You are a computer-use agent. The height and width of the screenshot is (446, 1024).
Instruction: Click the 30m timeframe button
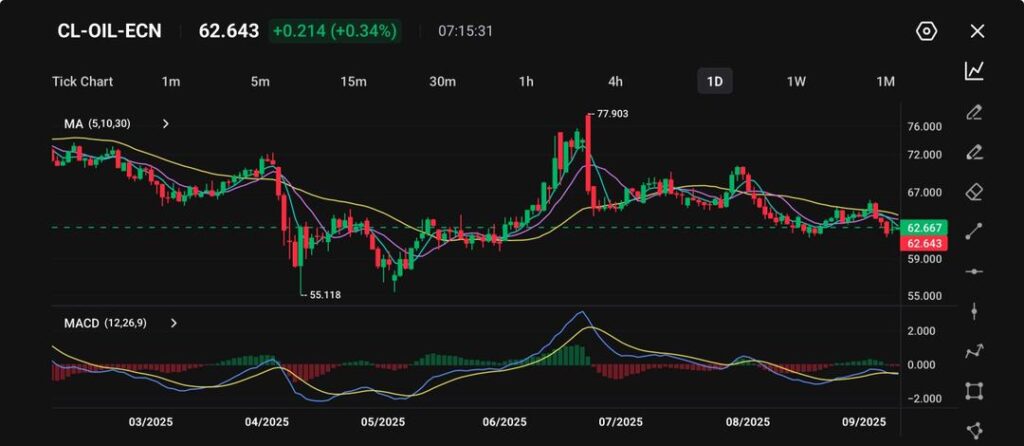pyautogui.click(x=443, y=81)
